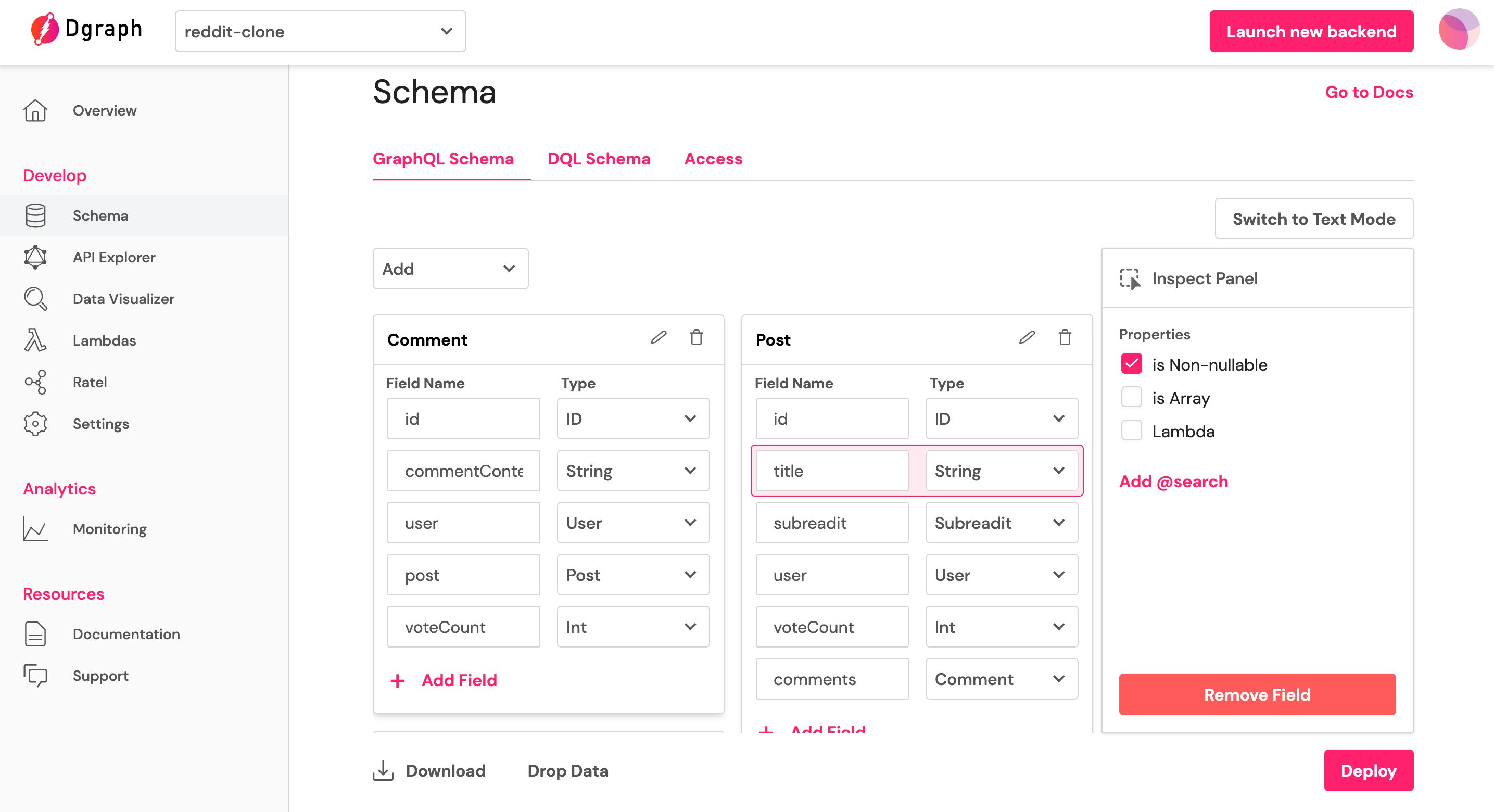The width and height of the screenshot is (1494, 812).
Task: Delete the Post type with trash icon
Action: 1065,338
